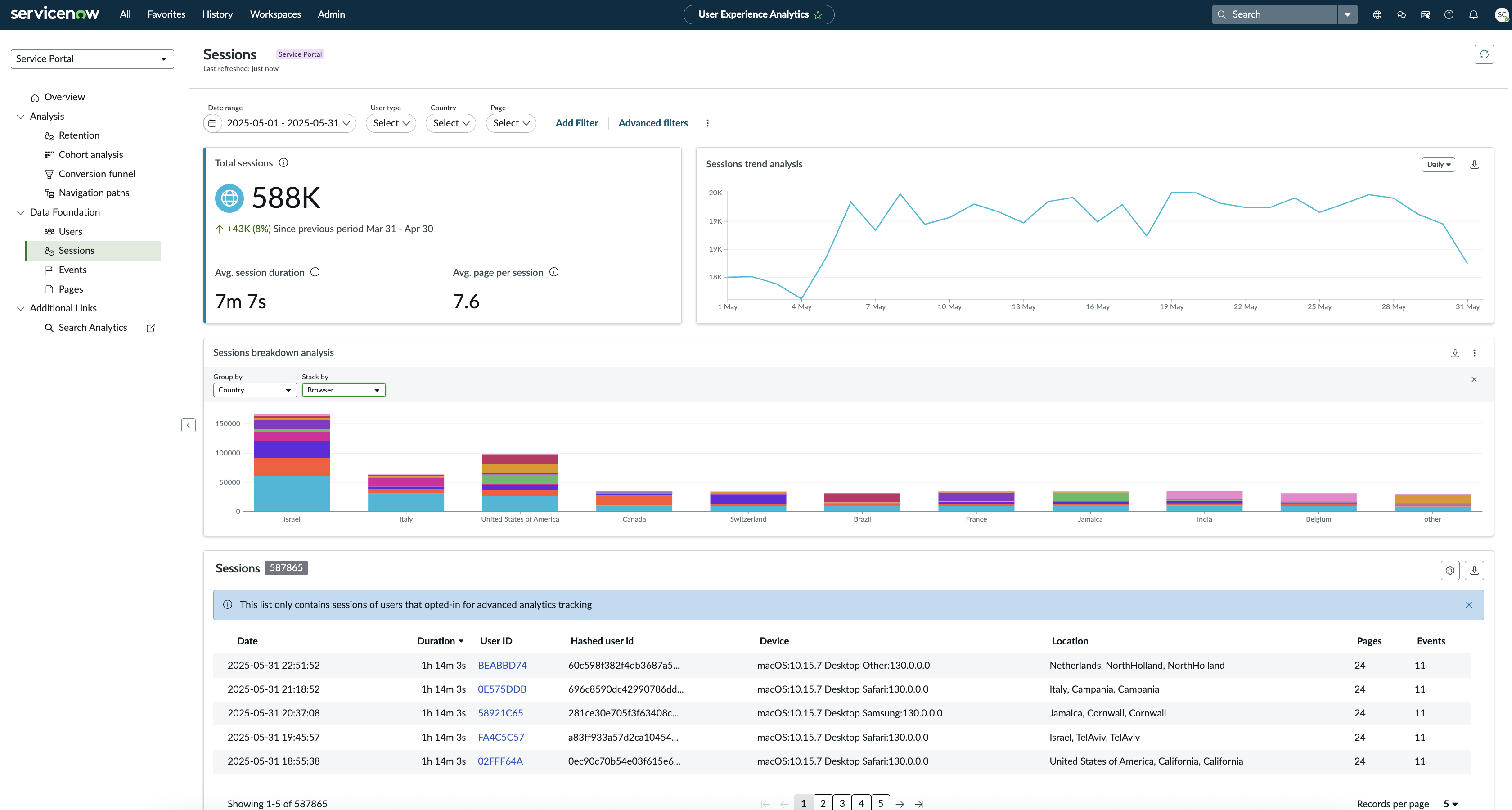Download the Sessions breakdown analysis chart
This screenshot has height=810, width=1512.
point(1455,353)
